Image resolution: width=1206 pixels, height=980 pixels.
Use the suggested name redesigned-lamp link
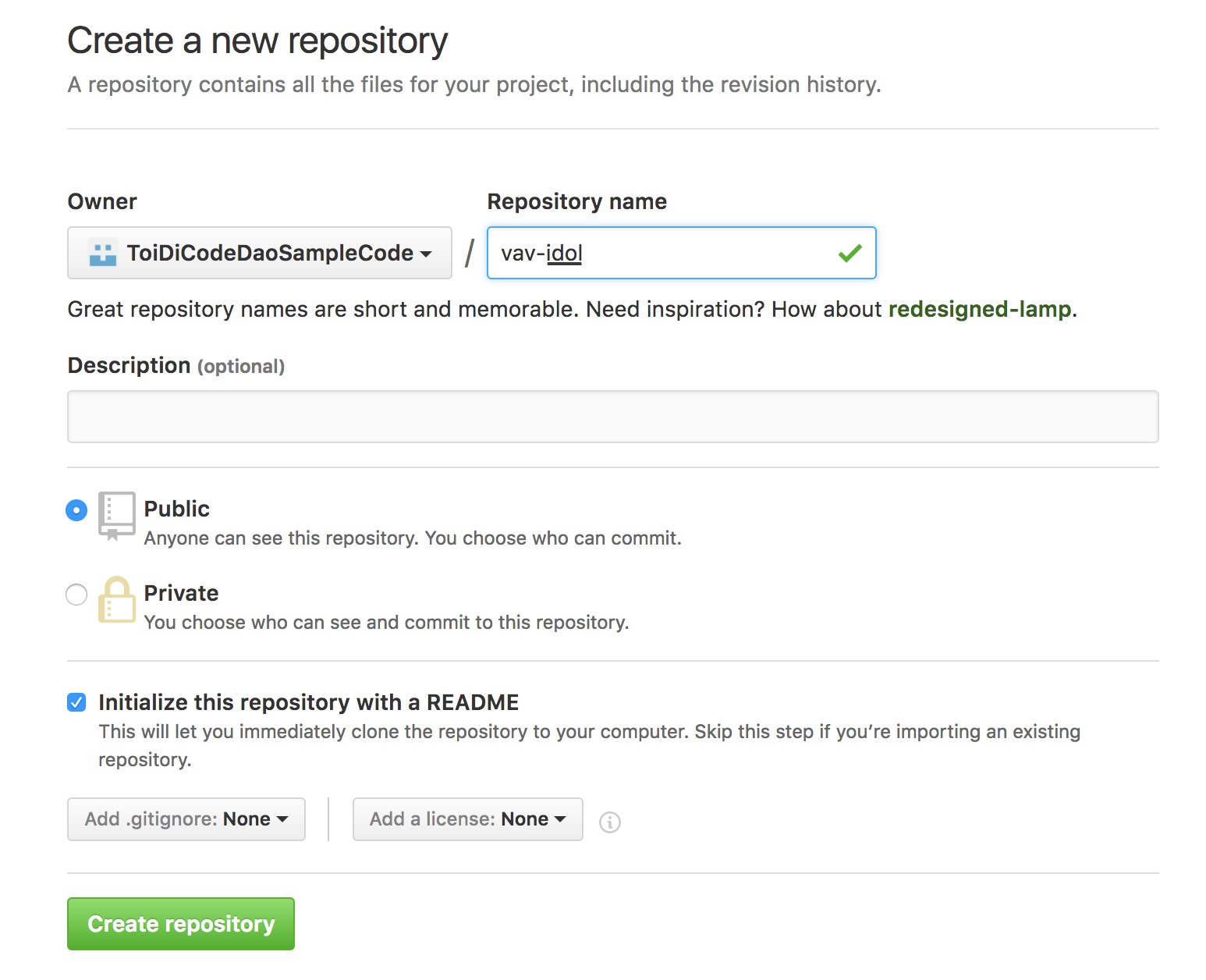(x=979, y=309)
